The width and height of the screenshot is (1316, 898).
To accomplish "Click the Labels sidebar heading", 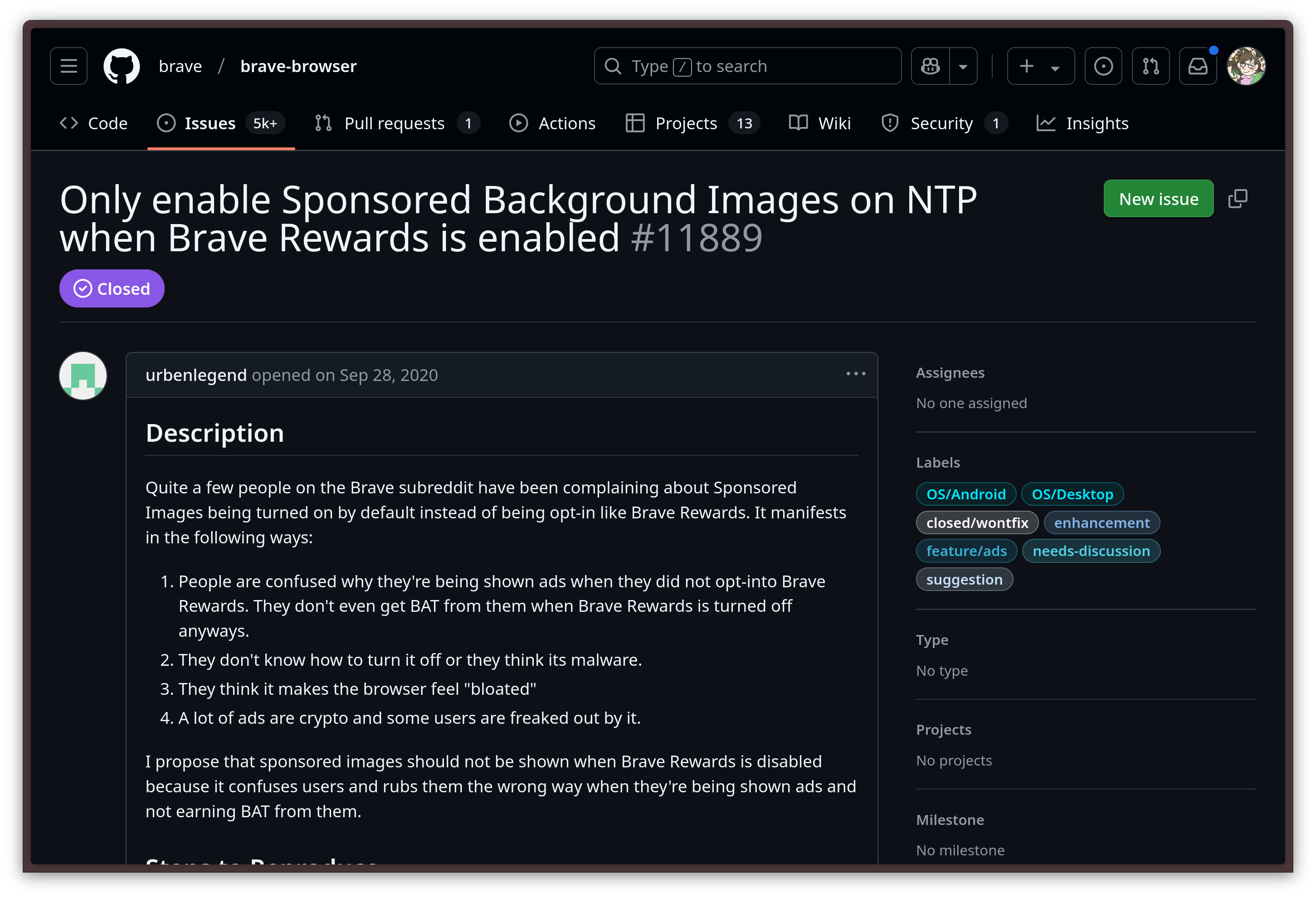I will pos(938,463).
